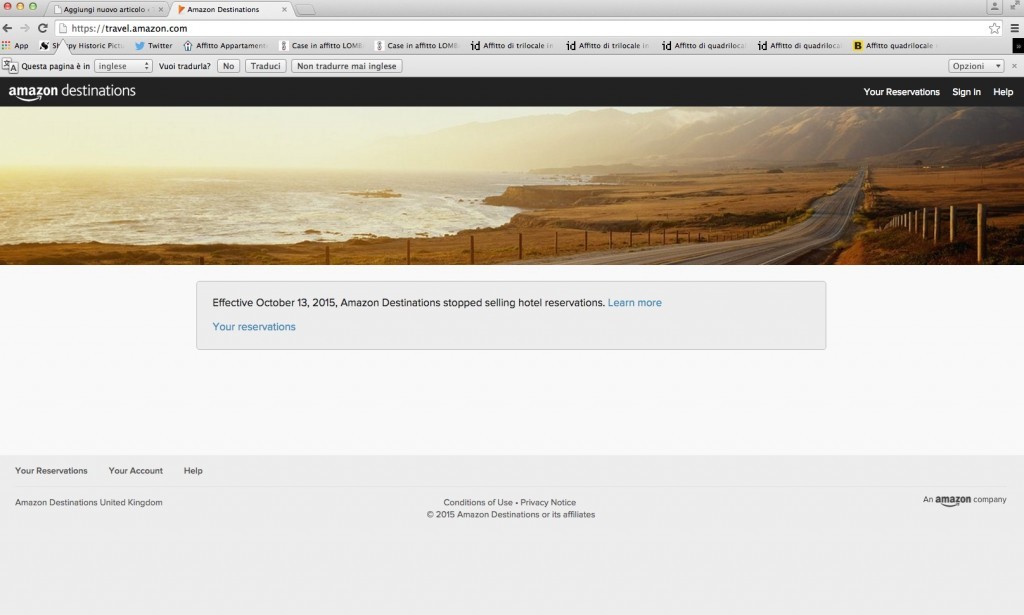
Task: Open Your reservations link in notice box
Action: click(x=254, y=327)
